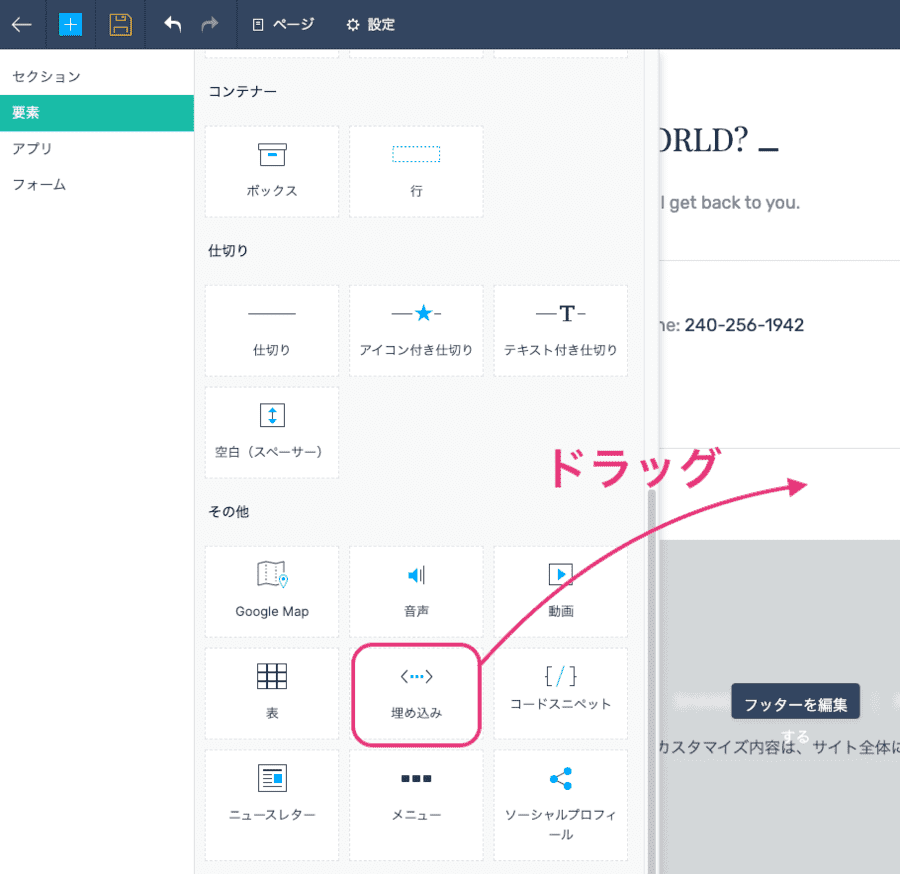Open the ページ menu
Screen dimensions: 900x874
point(284,25)
